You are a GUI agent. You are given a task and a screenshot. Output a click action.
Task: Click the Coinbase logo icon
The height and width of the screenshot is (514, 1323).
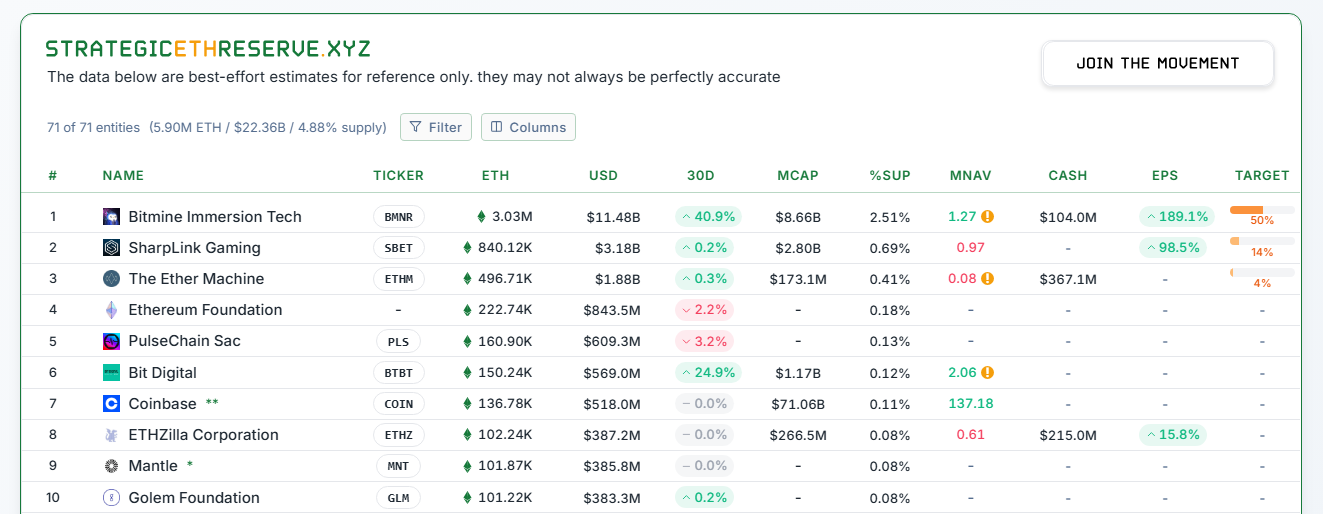111,404
